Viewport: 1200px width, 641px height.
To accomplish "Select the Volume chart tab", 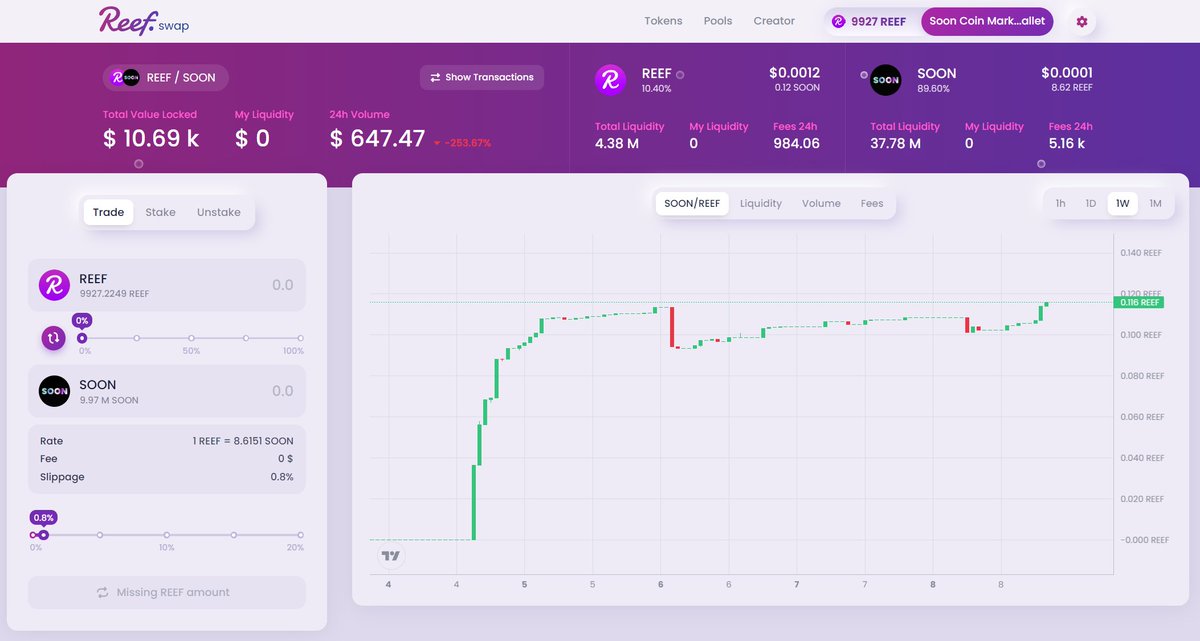I will [x=821, y=203].
